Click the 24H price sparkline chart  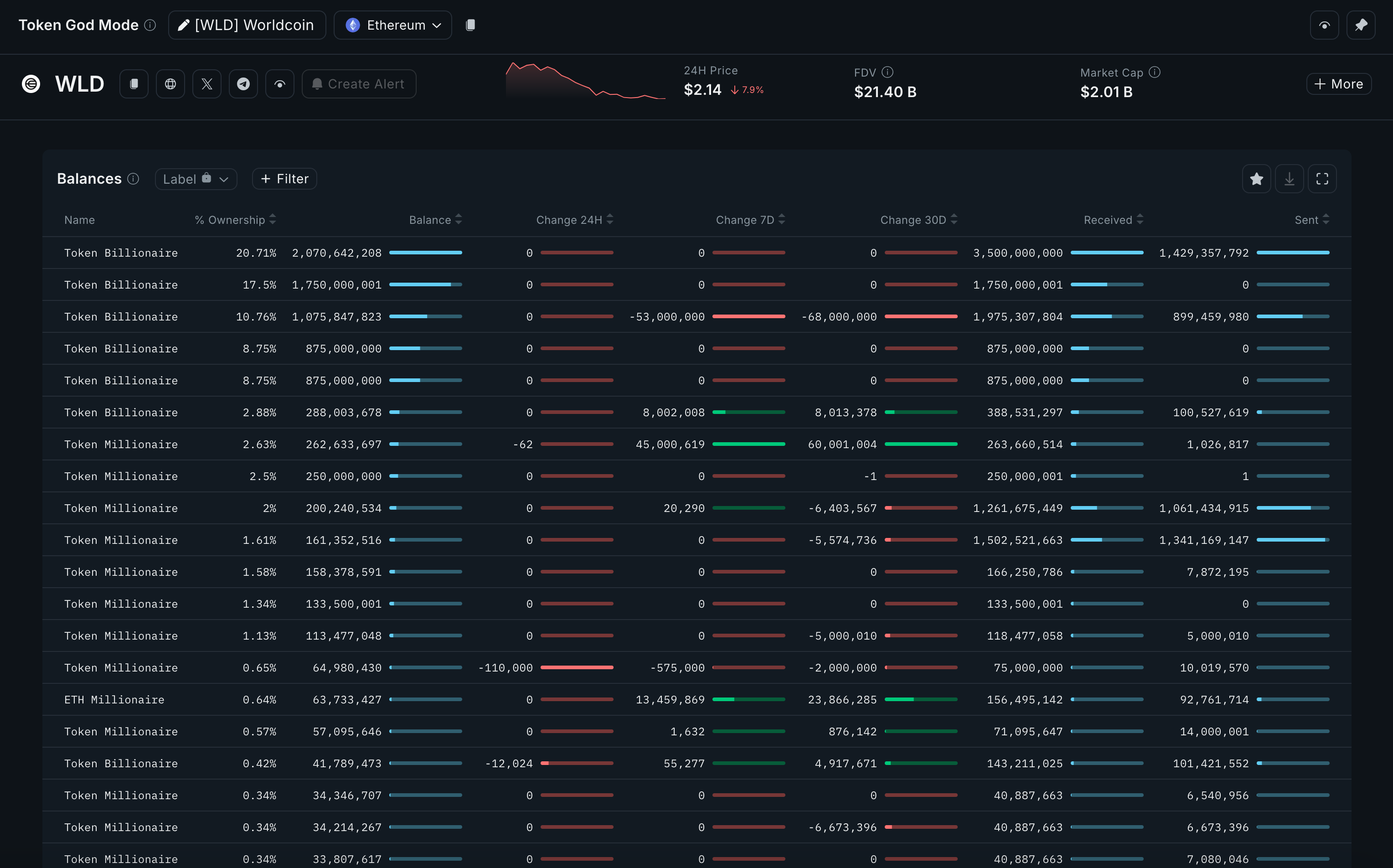coord(585,83)
